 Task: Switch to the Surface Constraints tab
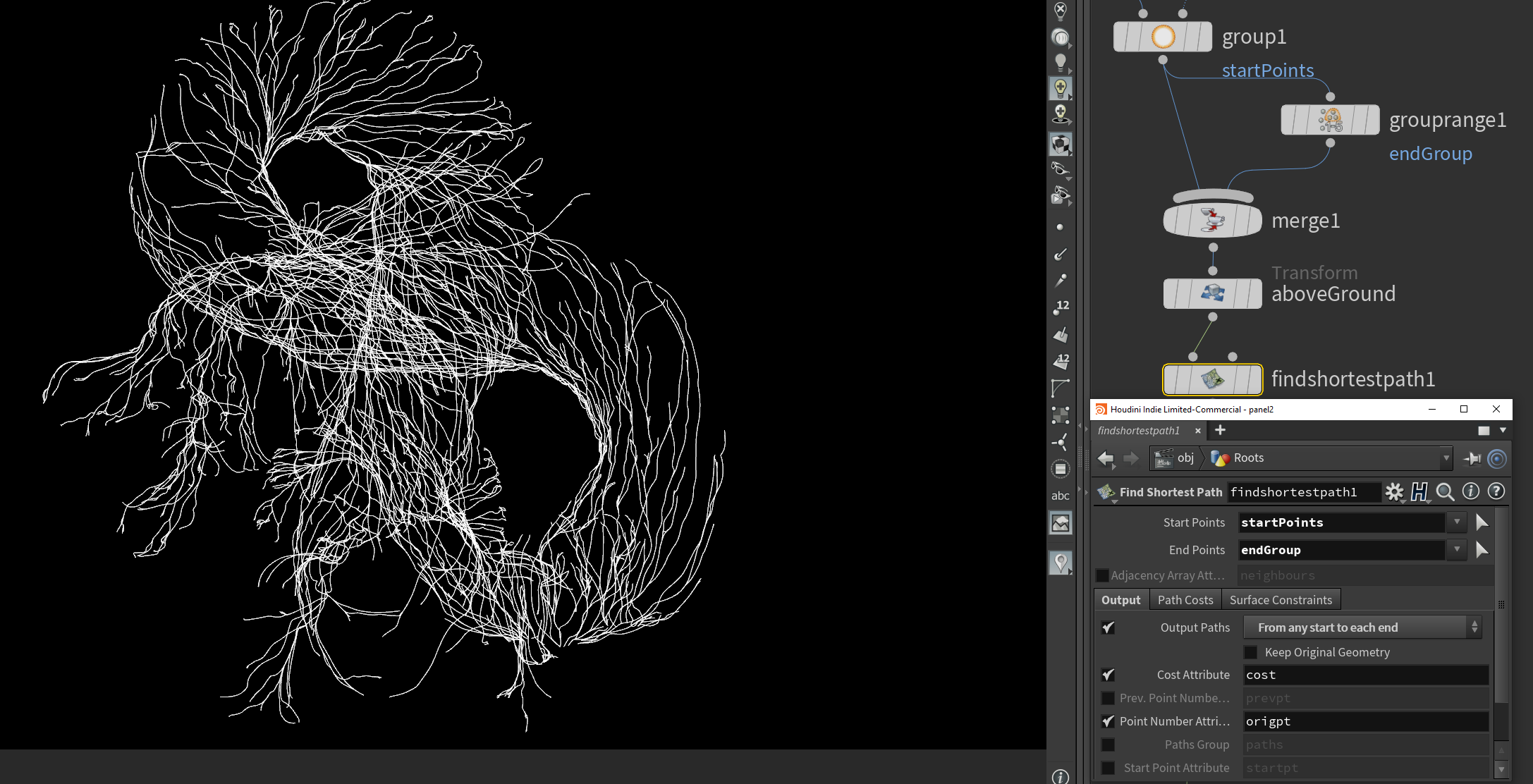[x=1281, y=600]
